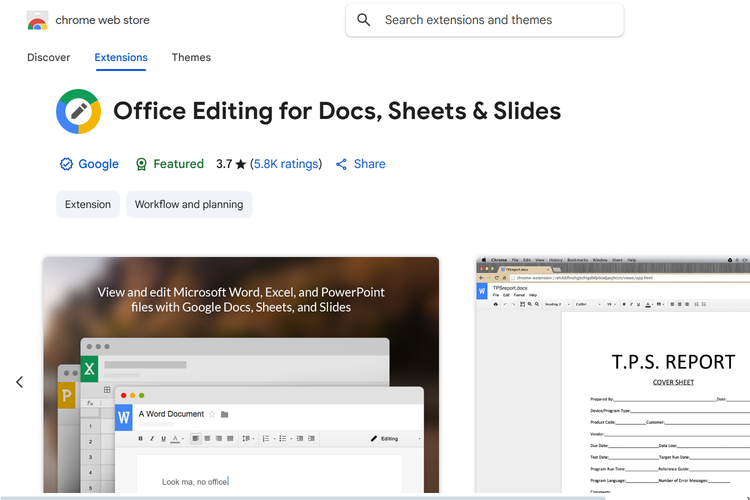Open the 5.8K ratings link
This screenshot has height=500, width=750.
point(286,164)
